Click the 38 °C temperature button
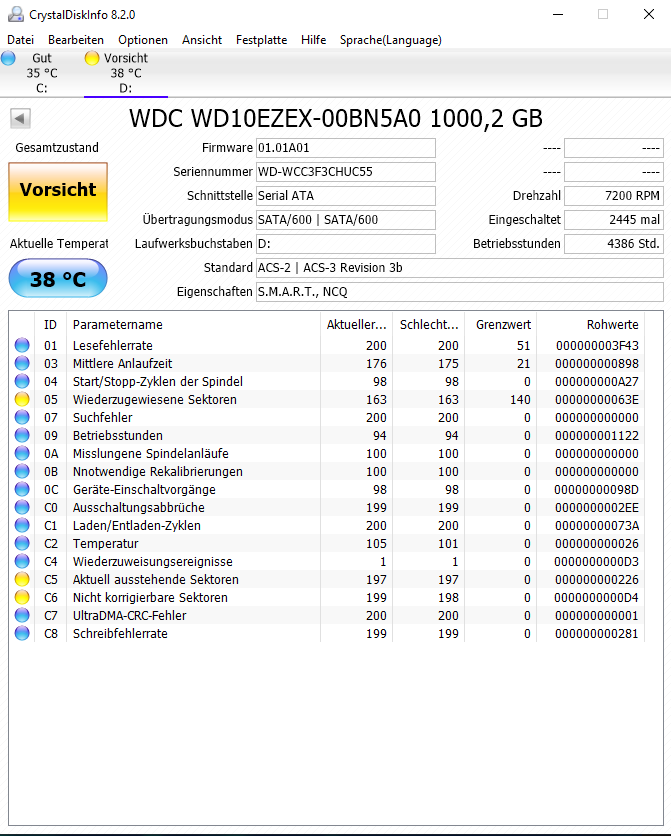This screenshot has width=671, height=836. click(58, 278)
